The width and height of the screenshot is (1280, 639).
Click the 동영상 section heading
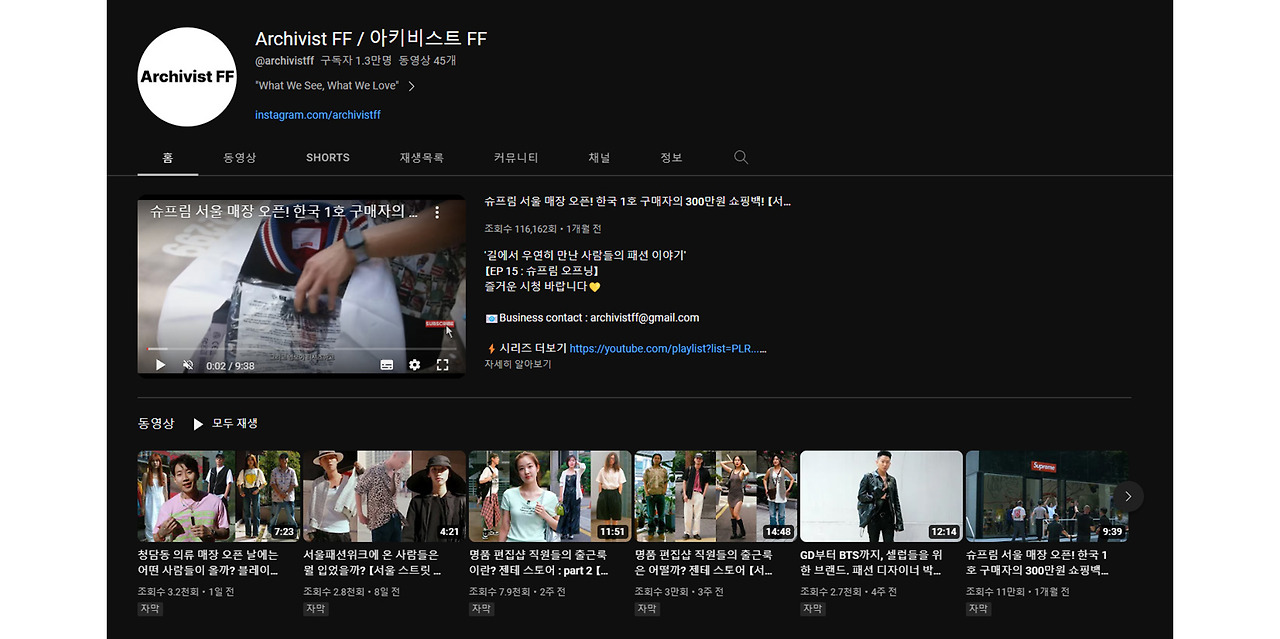[x=156, y=424]
